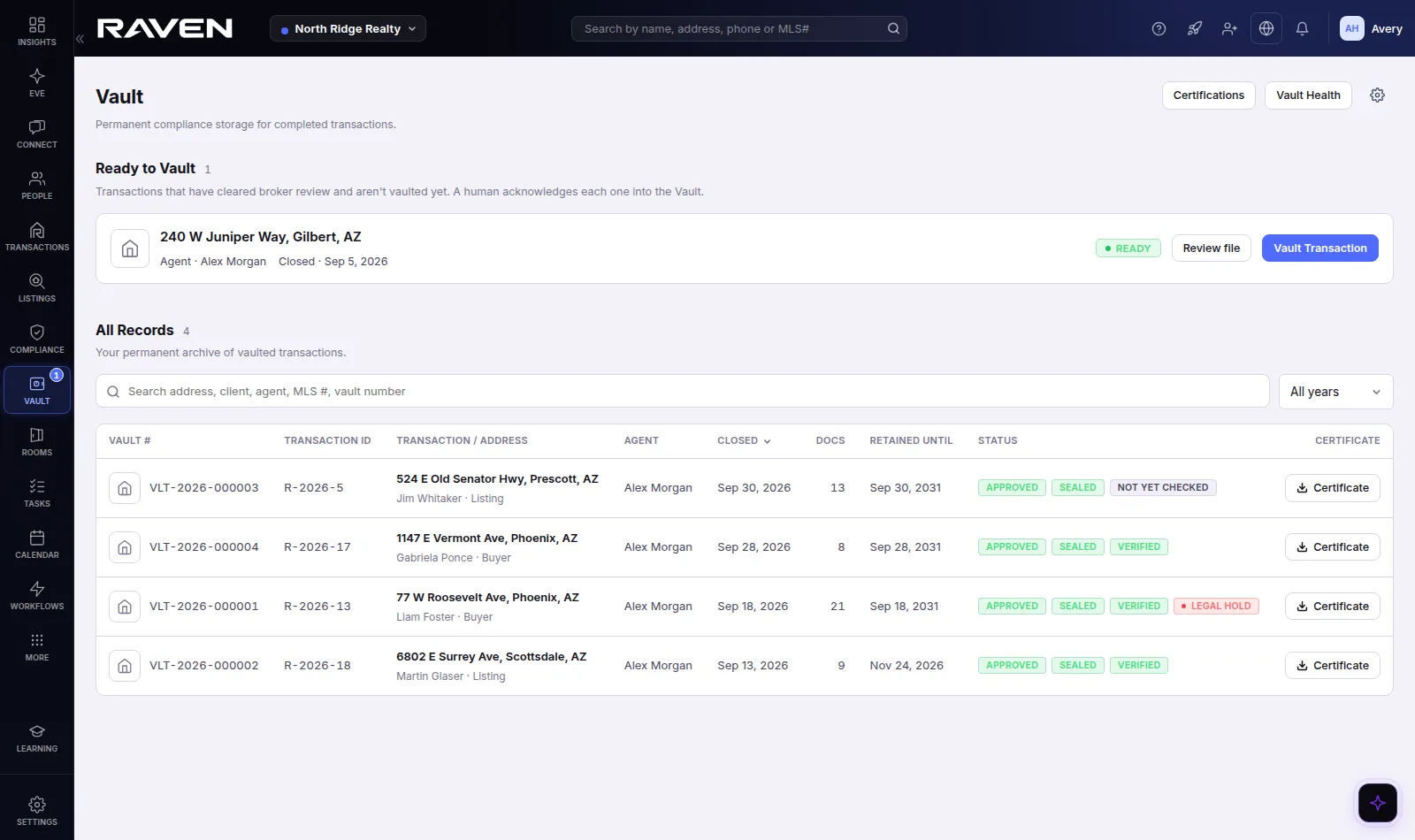This screenshot has width=1415, height=840.
Task: Go to Compliance in sidebar
Action: point(37,339)
